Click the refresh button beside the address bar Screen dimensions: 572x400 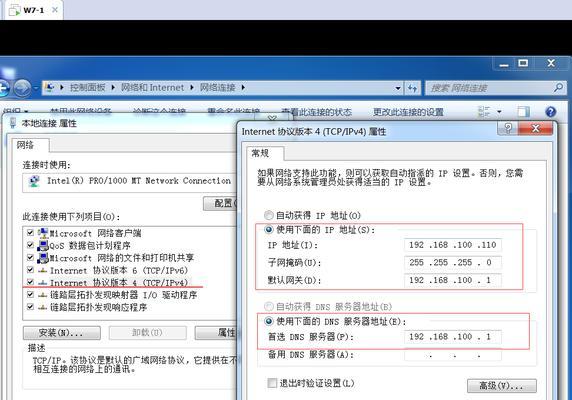413,88
